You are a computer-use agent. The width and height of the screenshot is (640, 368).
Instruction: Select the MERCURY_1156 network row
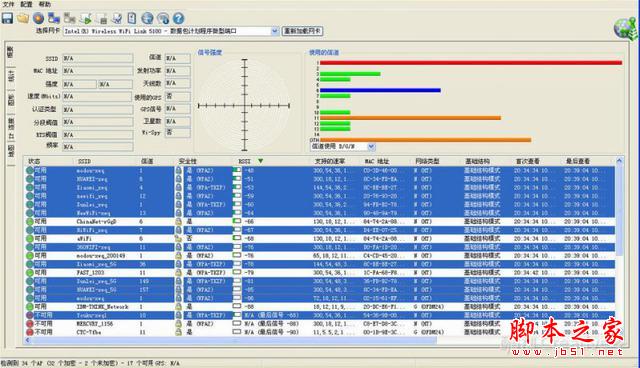320,324
